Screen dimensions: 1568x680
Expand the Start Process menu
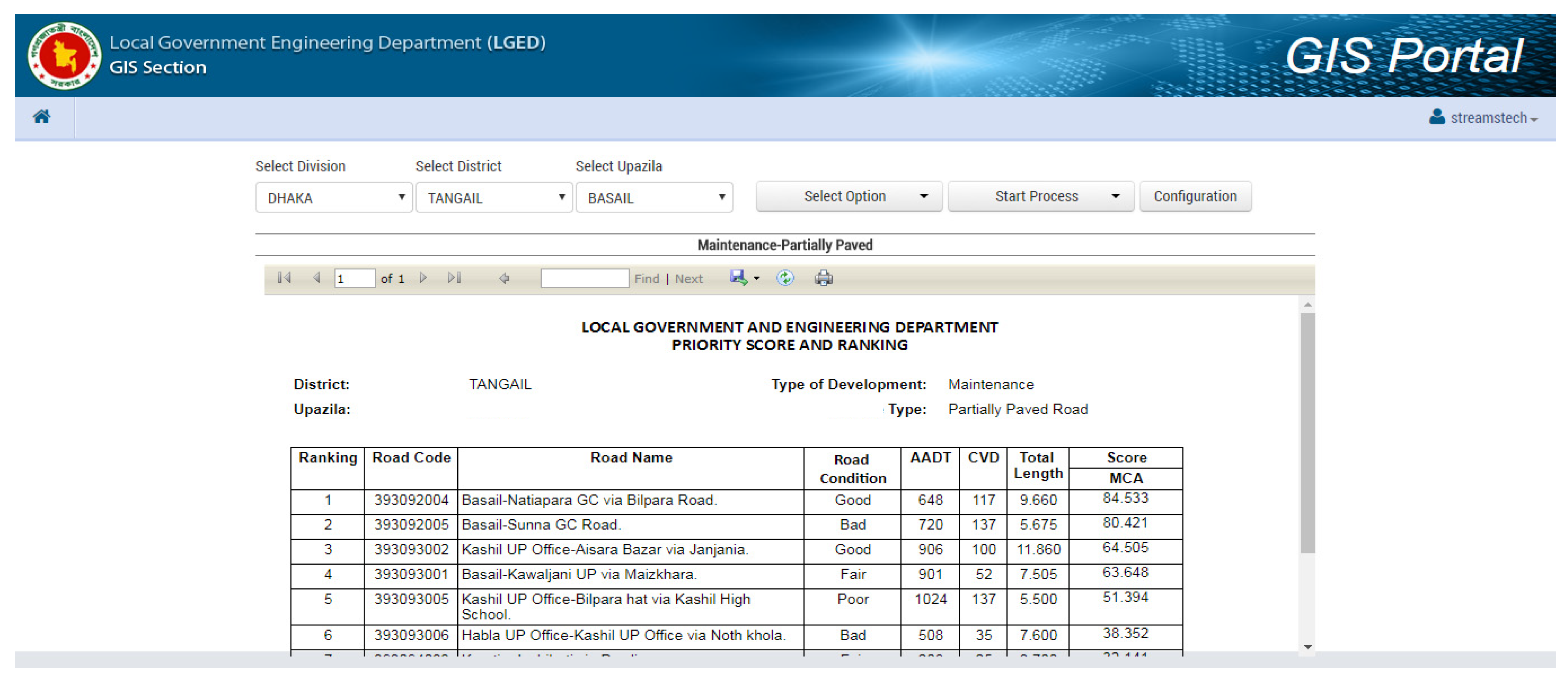point(1040,197)
